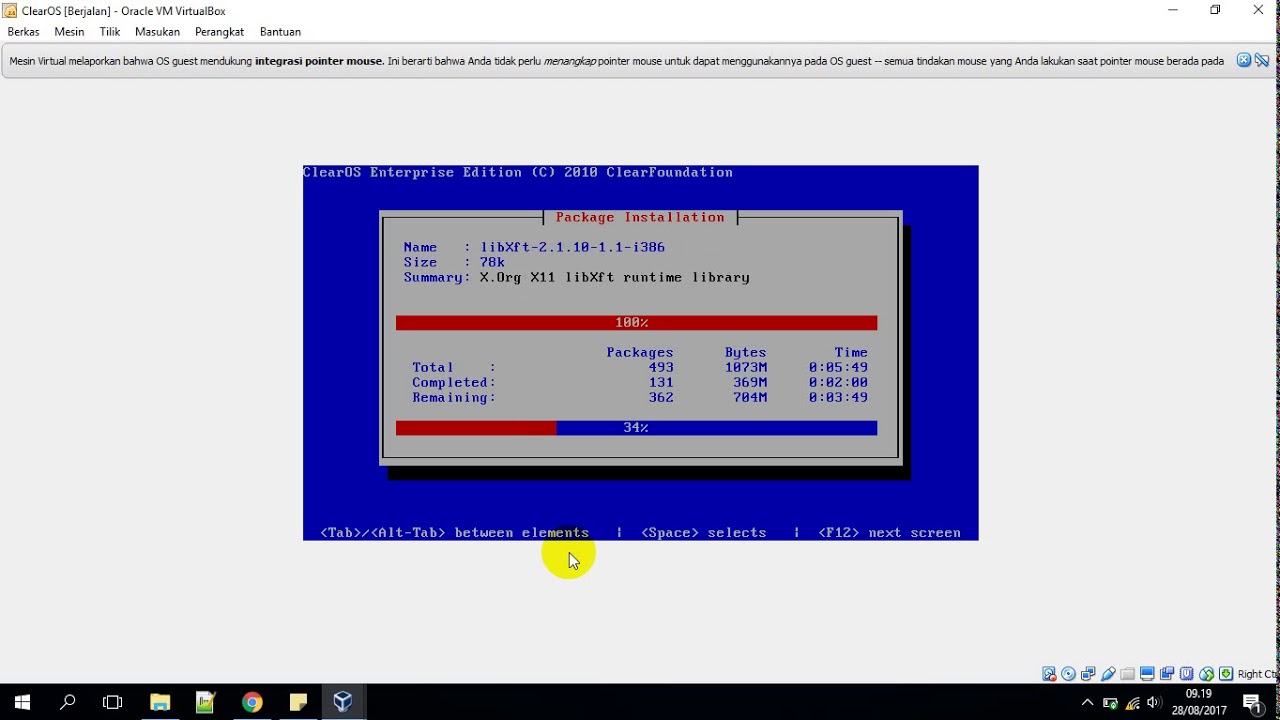This screenshot has height=720, width=1280.
Task: Click the summary X.Org X11 libXft runtime library
Action: 615,277
